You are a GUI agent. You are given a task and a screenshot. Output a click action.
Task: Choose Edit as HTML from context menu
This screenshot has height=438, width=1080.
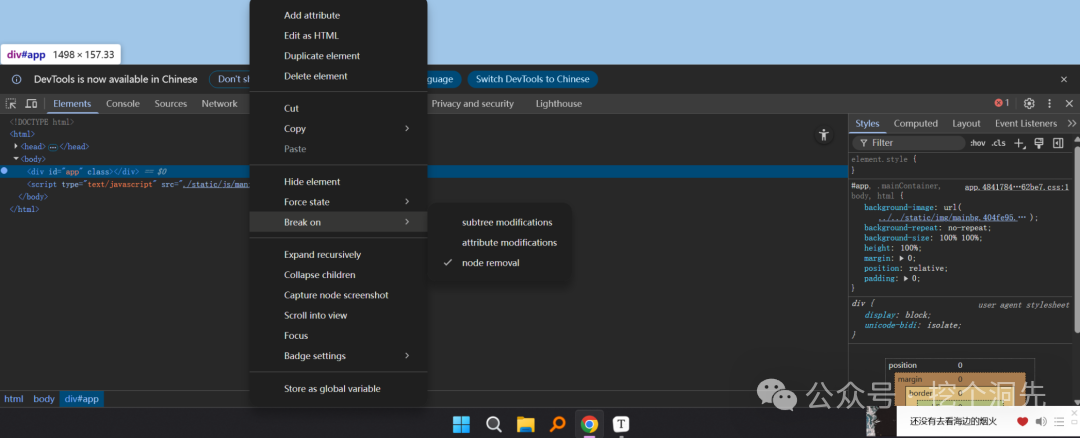coord(338,36)
